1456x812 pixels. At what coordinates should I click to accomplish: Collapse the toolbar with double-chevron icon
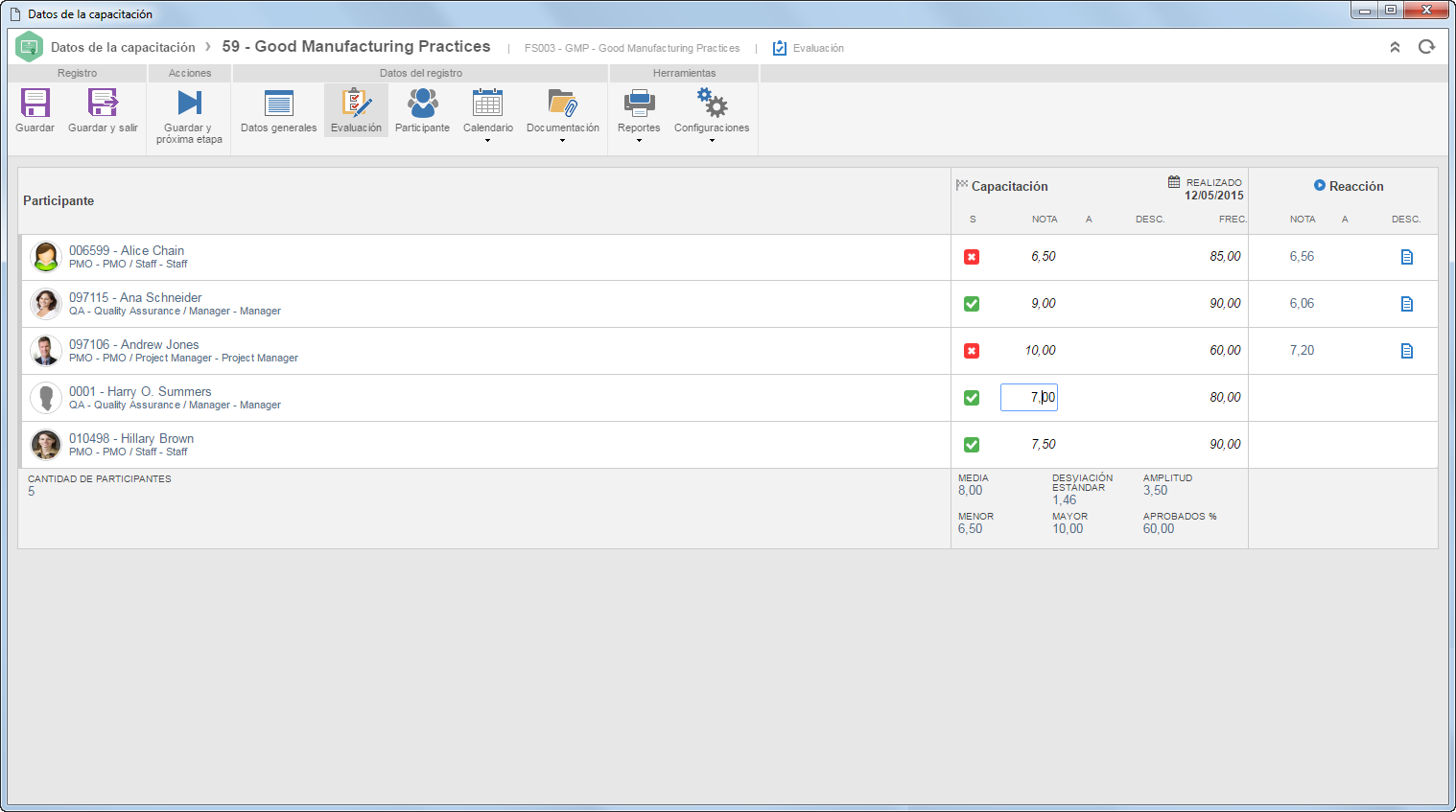pyautogui.click(x=1395, y=47)
